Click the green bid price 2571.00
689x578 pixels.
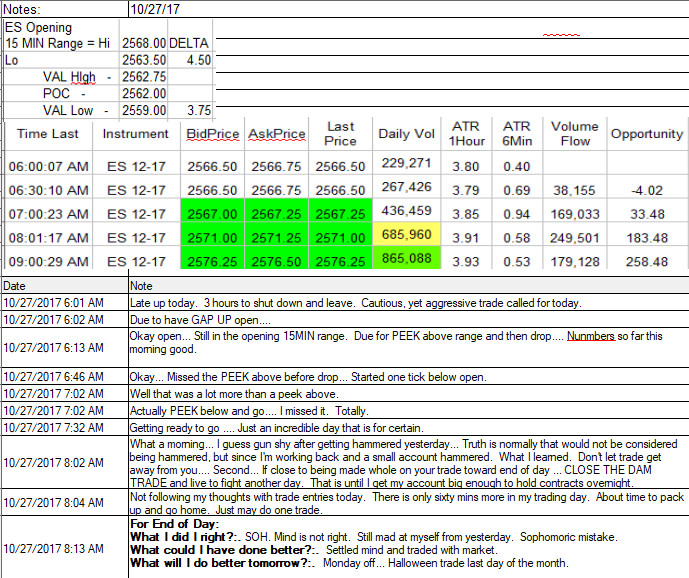tap(213, 238)
